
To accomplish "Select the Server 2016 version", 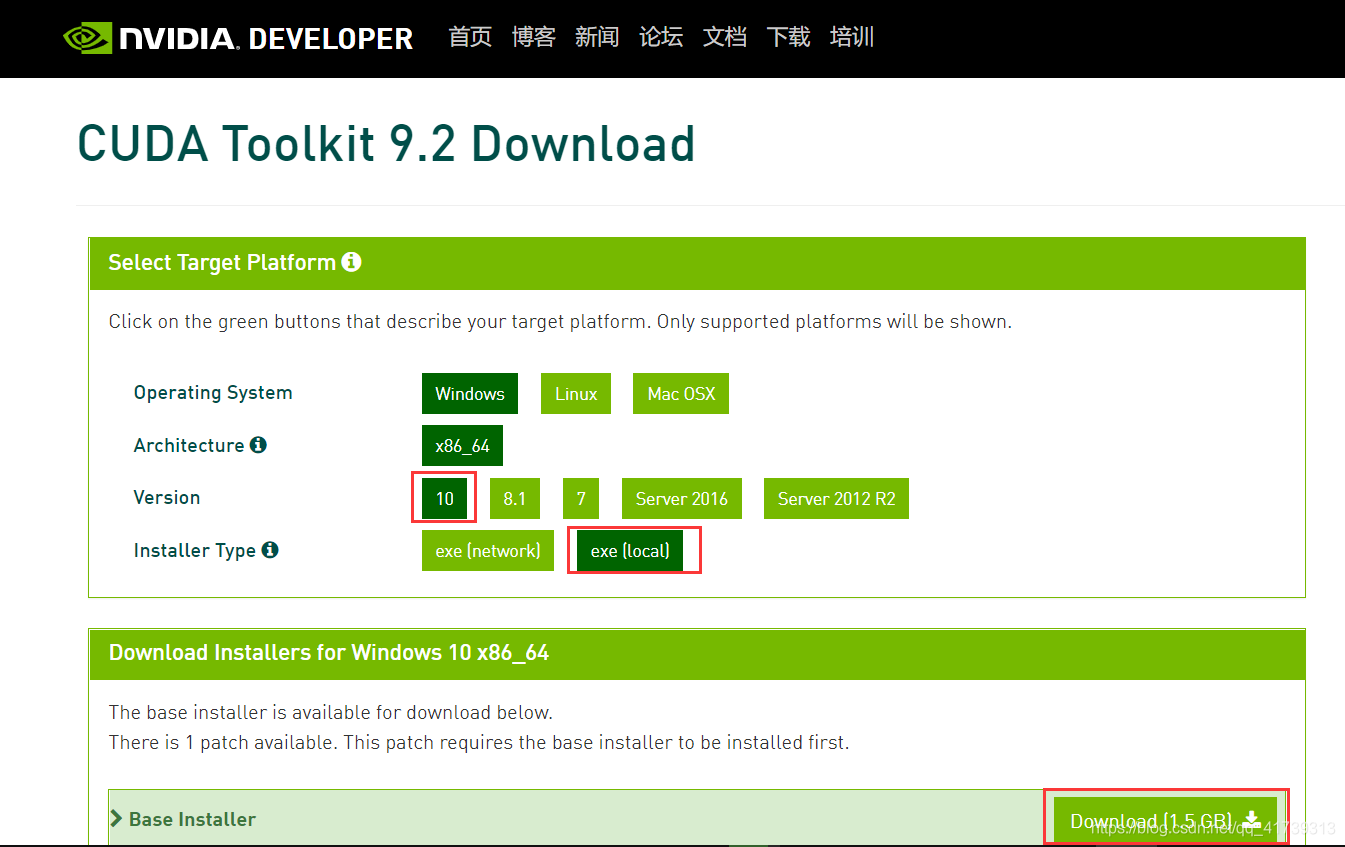I will [x=682, y=499].
